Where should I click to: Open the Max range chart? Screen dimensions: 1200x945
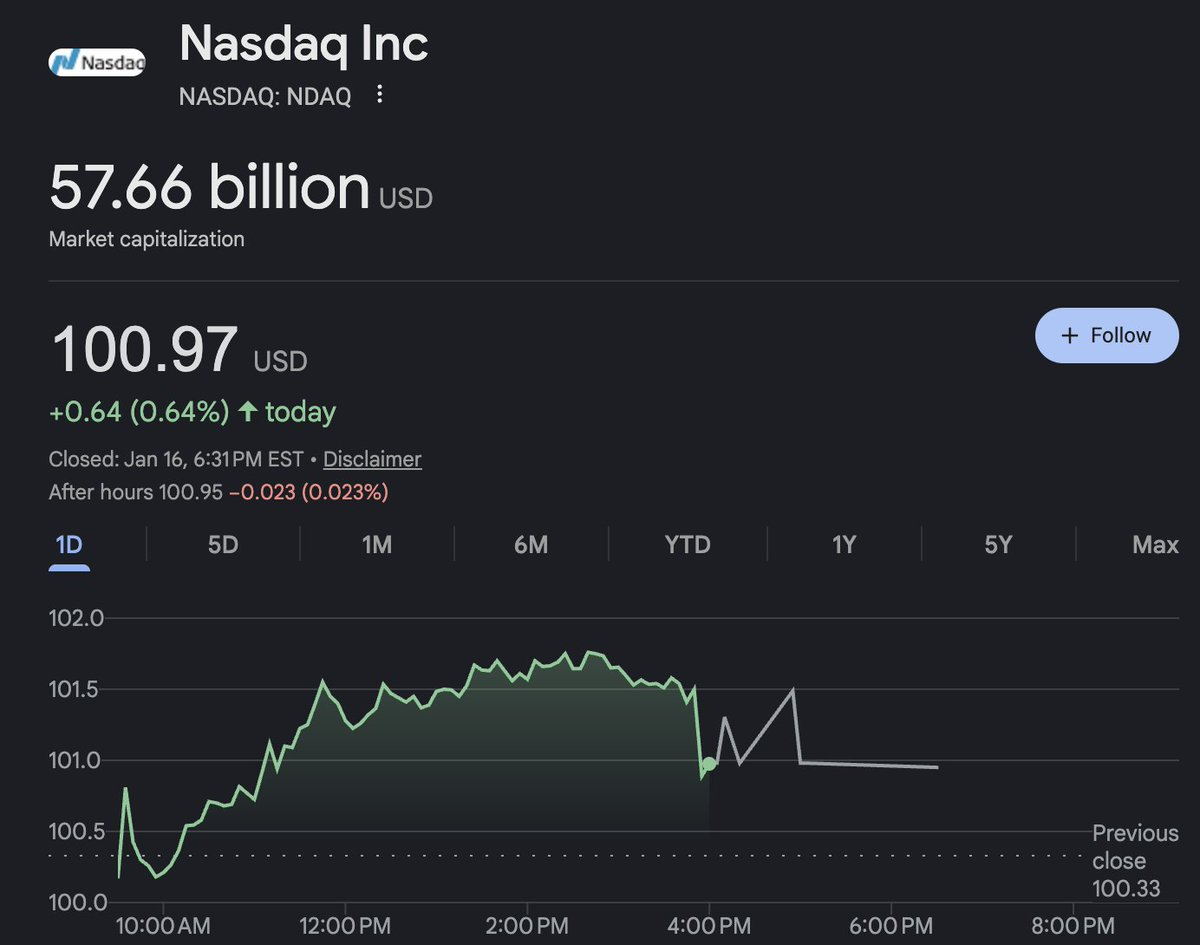tap(1155, 545)
